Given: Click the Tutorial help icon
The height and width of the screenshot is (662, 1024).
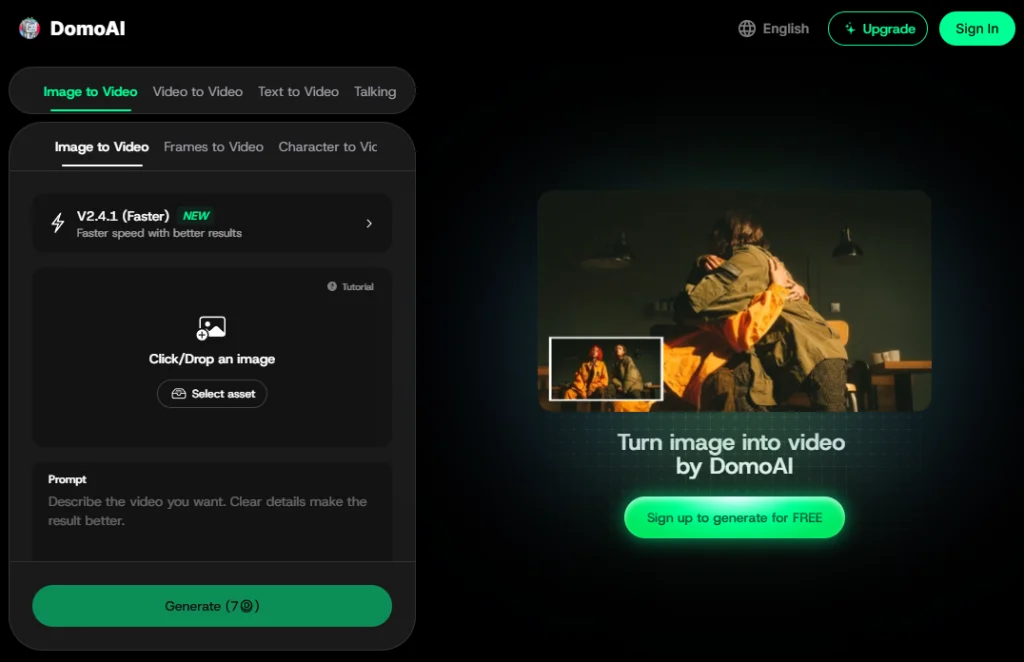Looking at the screenshot, I should coord(332,287).
